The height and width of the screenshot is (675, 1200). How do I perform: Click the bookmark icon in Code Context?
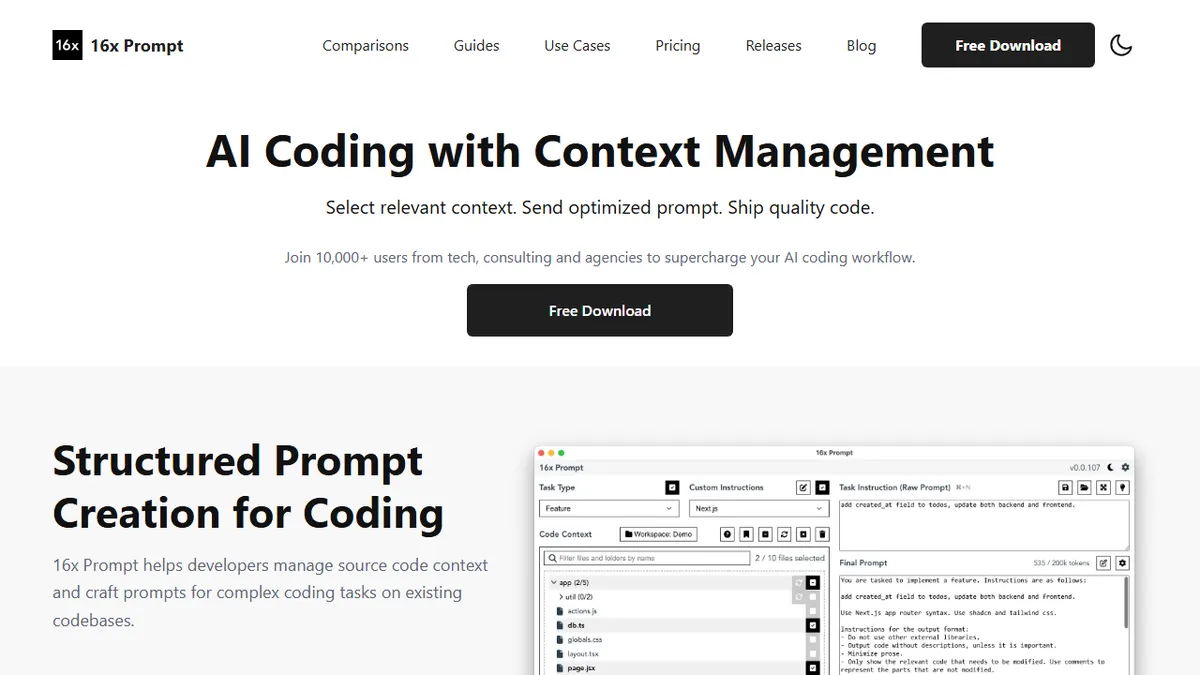coord(746,534)
